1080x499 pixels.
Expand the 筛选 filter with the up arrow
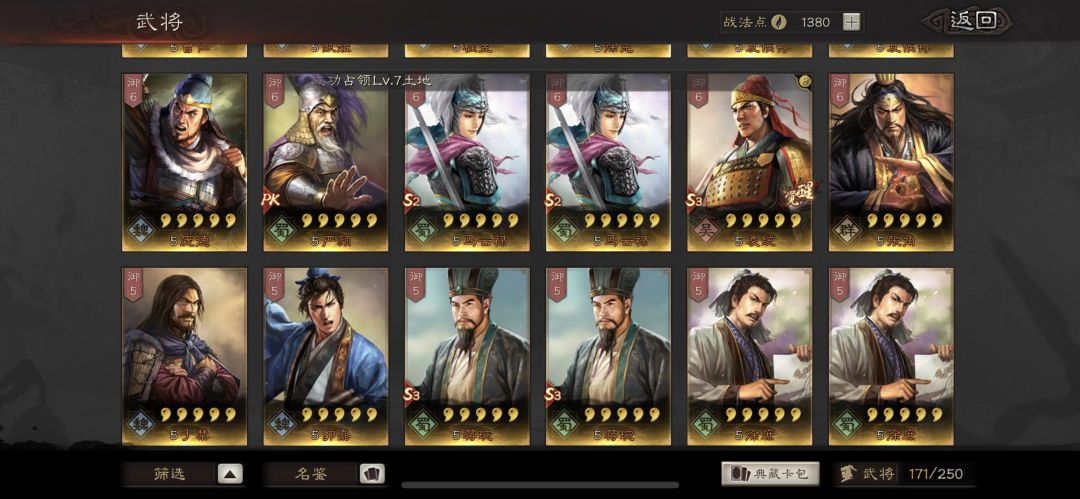230,473
